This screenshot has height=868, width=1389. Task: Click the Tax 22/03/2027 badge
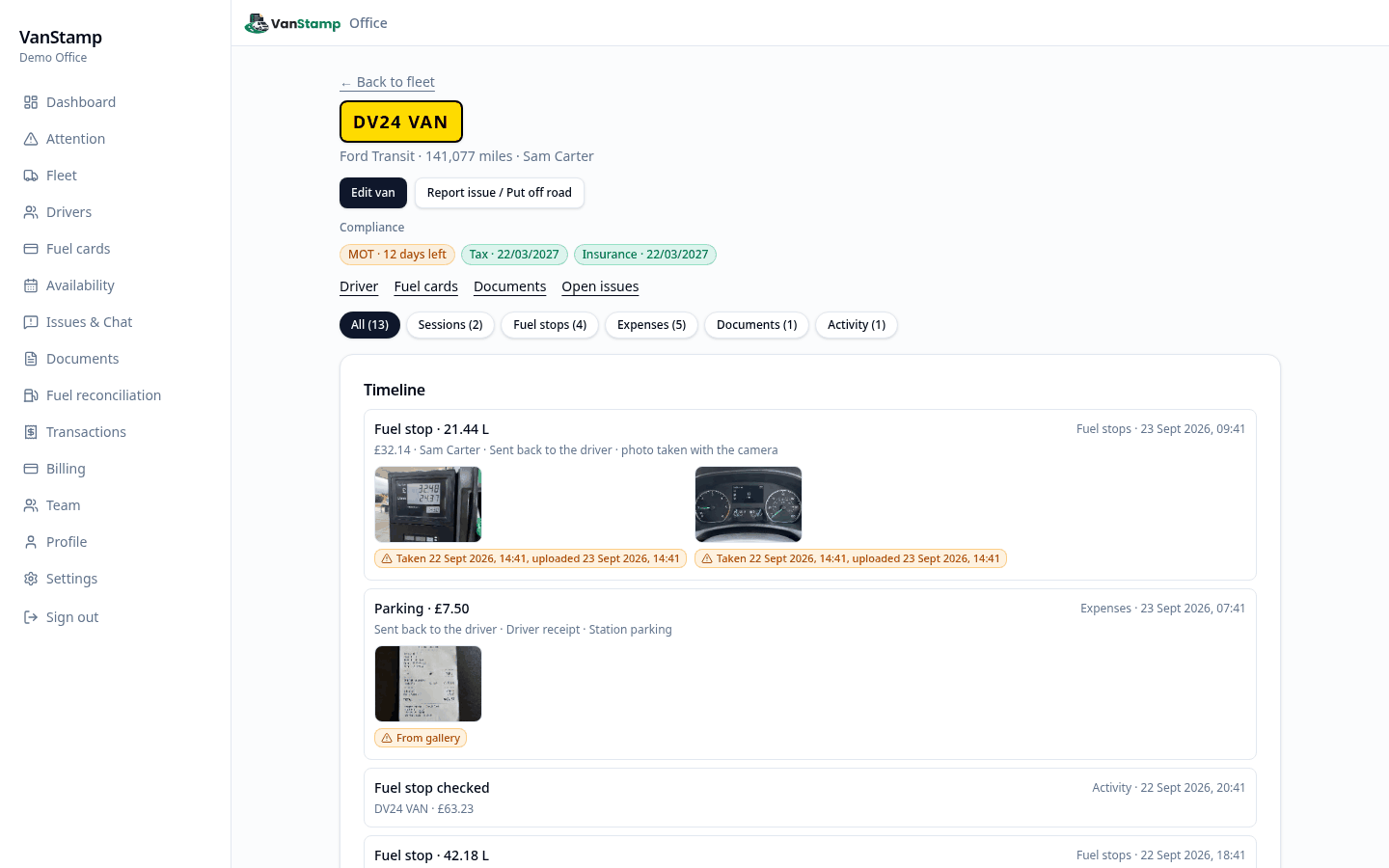tap(514, 255)
